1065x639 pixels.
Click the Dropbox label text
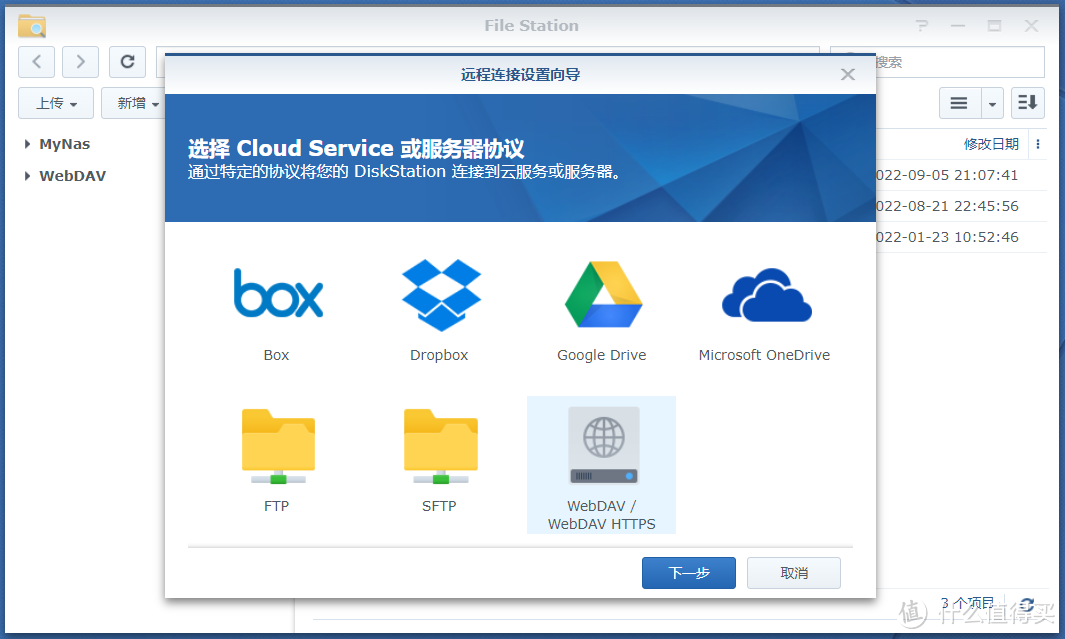[439, 355]
